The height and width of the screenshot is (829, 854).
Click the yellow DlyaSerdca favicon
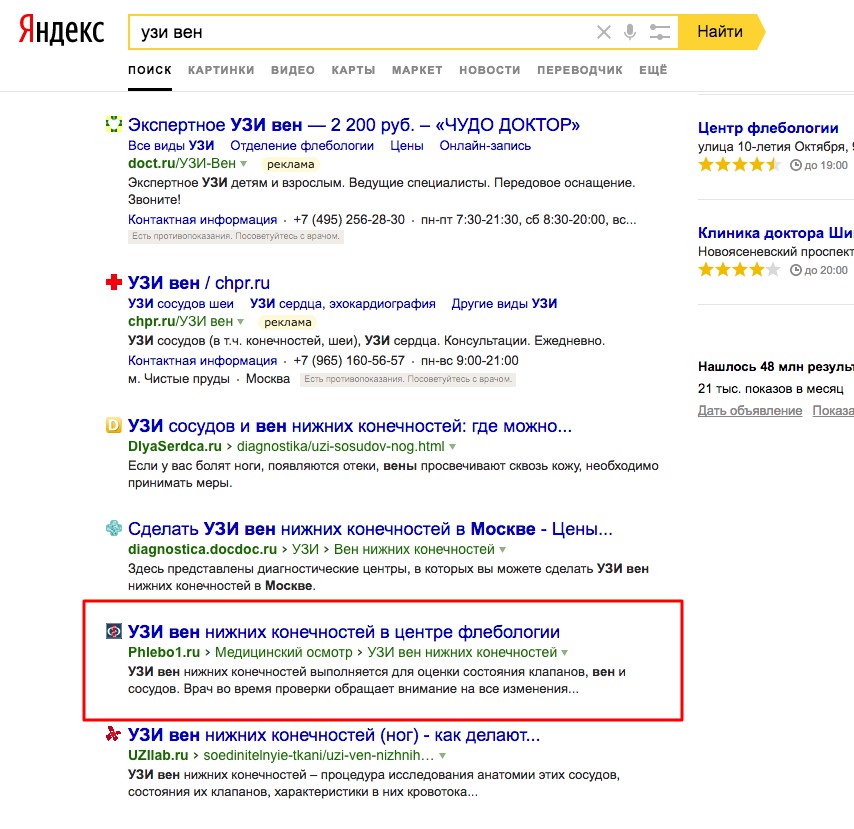pyautogui.click(x=113, y=425)
